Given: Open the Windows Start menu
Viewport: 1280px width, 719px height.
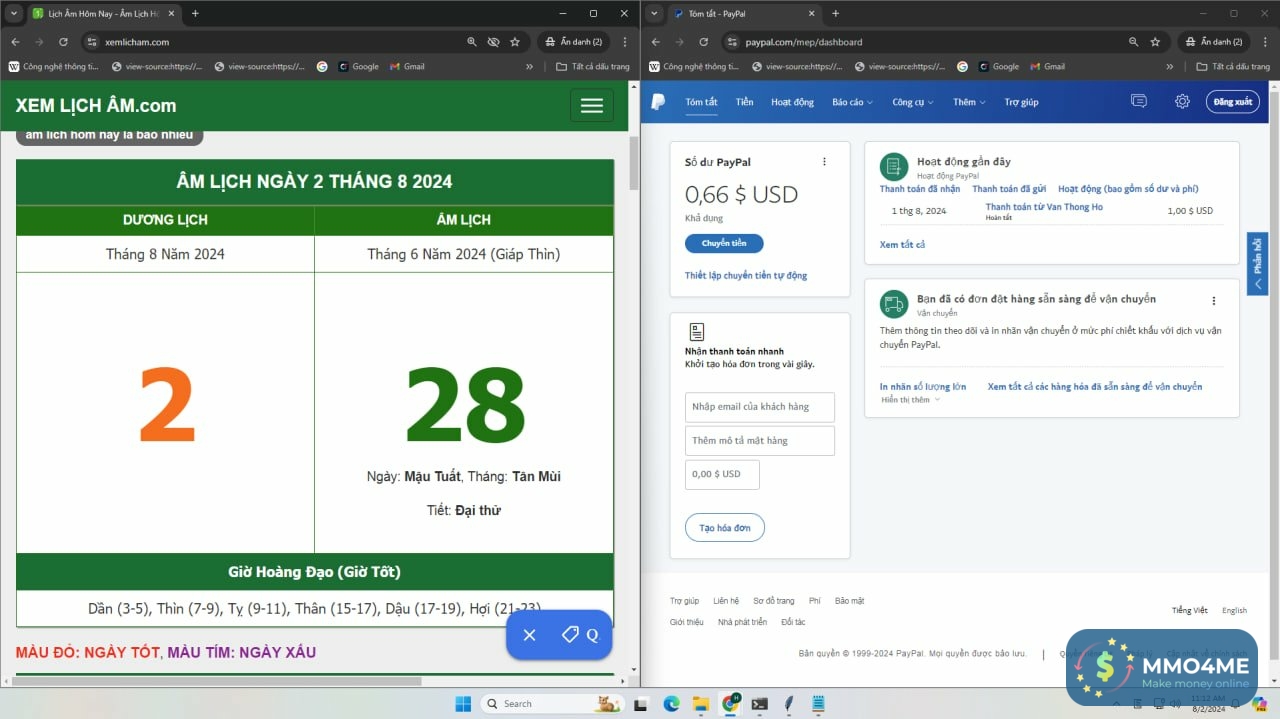Looking at the screenshot, I should coord(463,704).
